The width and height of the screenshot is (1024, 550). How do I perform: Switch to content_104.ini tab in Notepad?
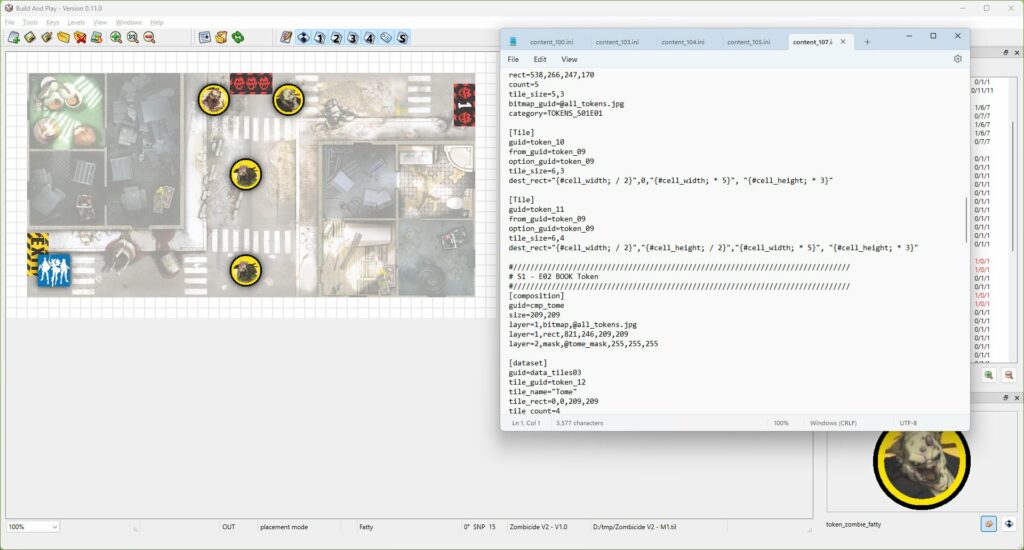click(x=683, y=42)
